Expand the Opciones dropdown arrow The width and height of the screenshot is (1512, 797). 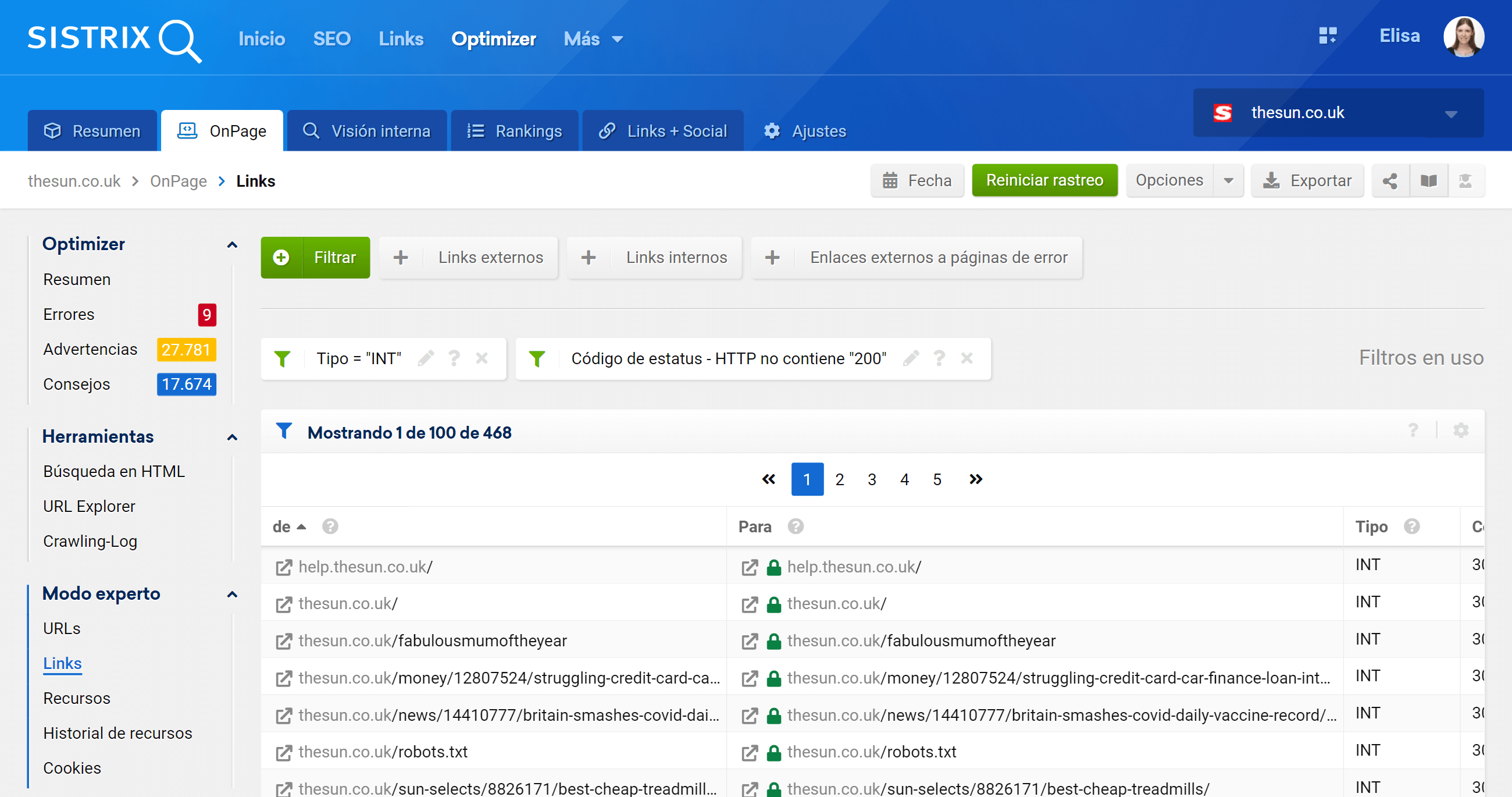pyautogui.click(x=1228, y=181)
